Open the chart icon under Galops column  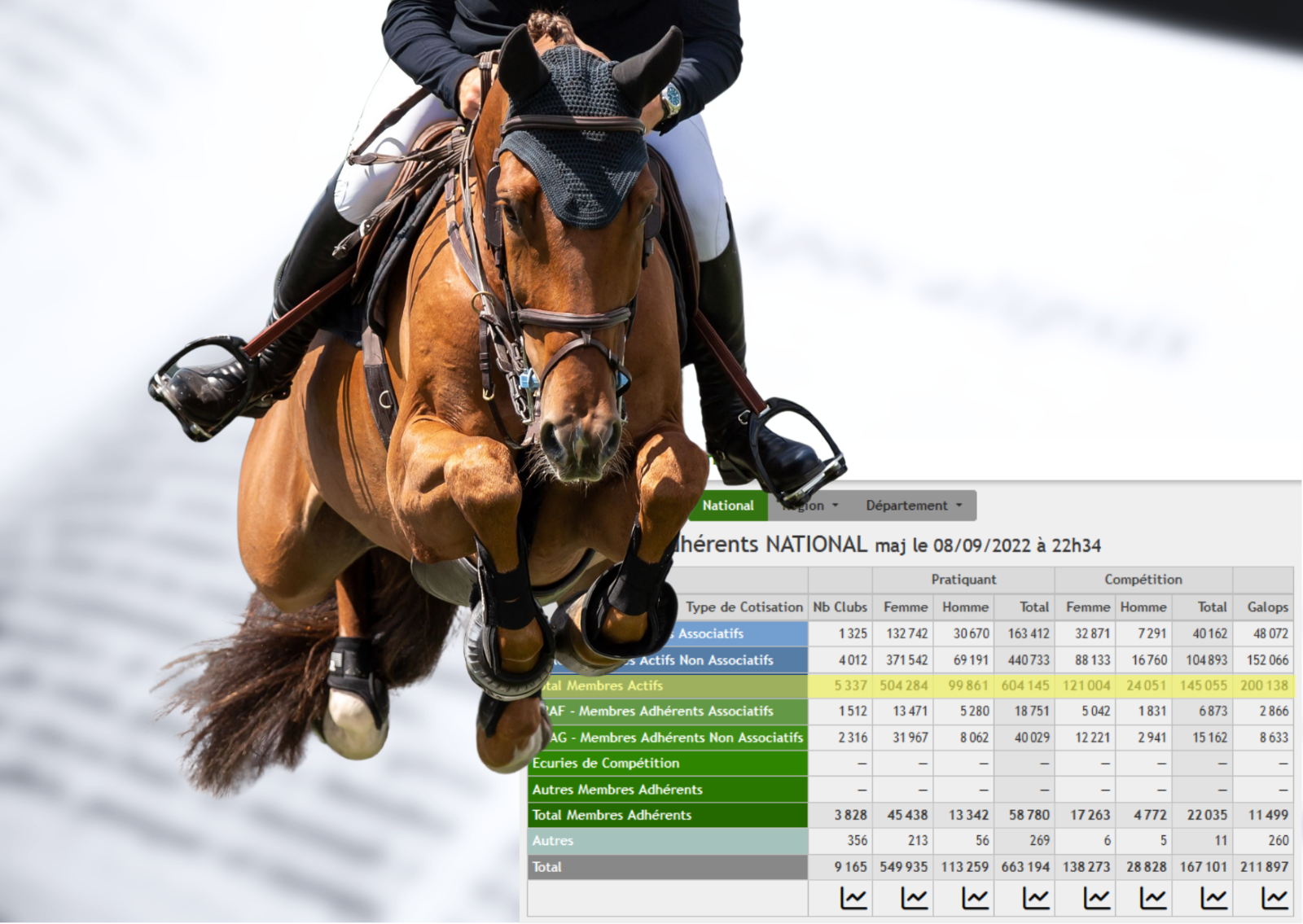(x=1274, y=898)
